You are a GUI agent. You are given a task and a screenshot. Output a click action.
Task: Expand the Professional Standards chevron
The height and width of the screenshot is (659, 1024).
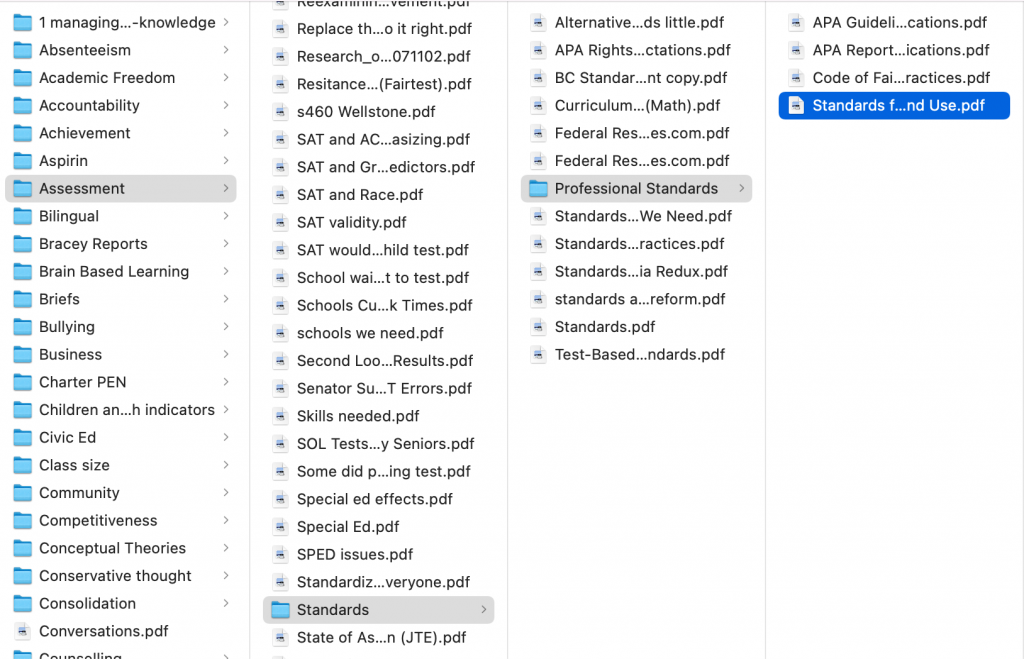(x=740, y=188)
